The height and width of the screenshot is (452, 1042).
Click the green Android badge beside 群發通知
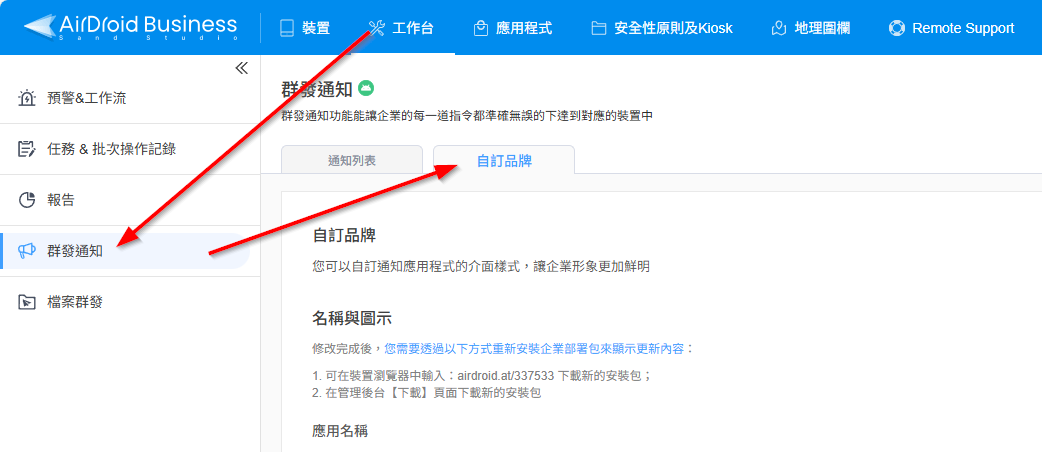pos(366,87)
